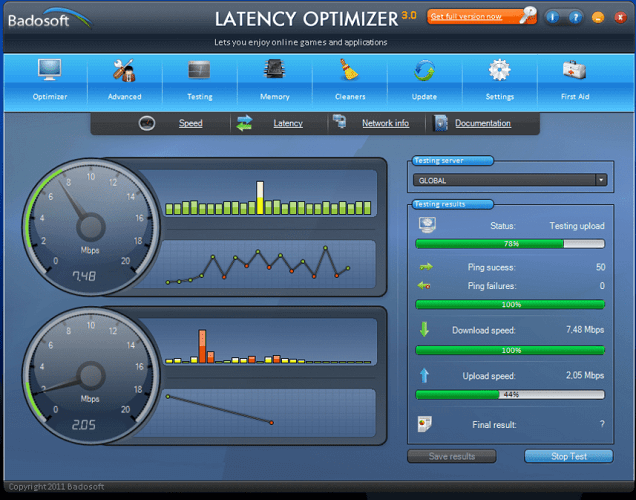This screenshot has width=636, height=500.
Task: Click Copyright 2011 Badosoft text
Action: tap(56, 486)
